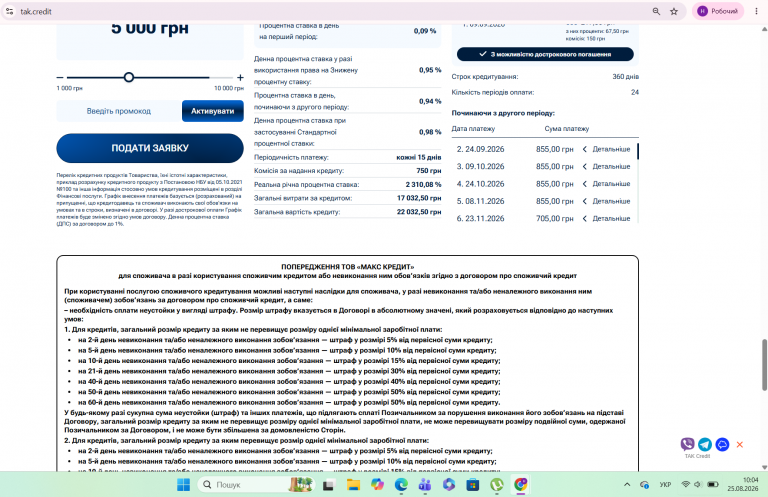Click the label Починаючи з другого періоду:
This screenshot has height=497, width=768.
tap(503, 113)
